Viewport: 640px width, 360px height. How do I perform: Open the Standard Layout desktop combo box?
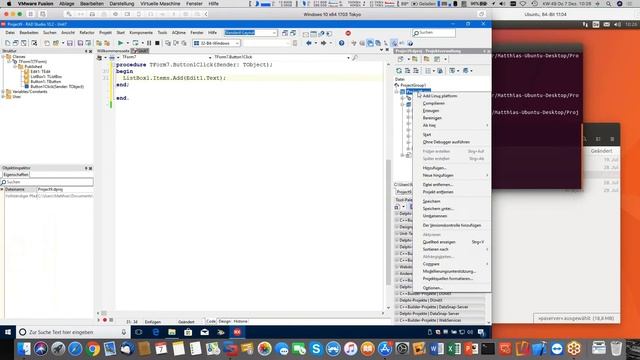pos(251,33)
